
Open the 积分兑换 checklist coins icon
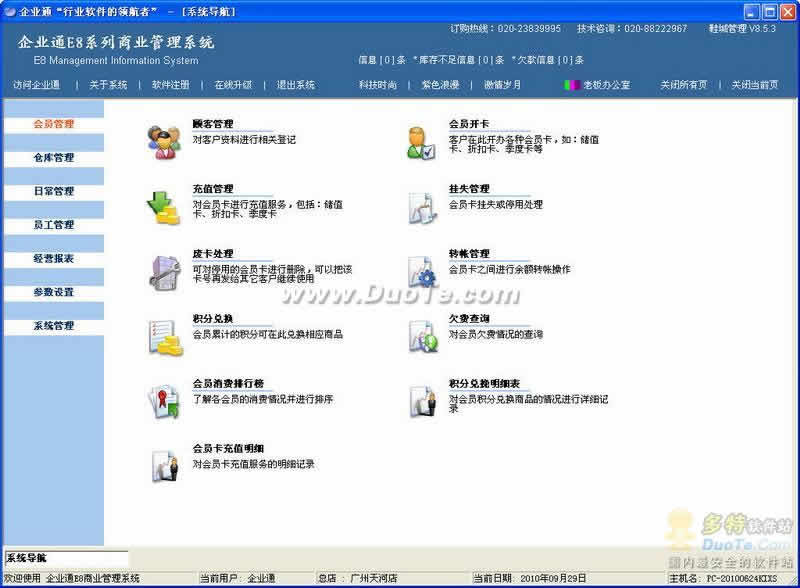coord(165,337)
